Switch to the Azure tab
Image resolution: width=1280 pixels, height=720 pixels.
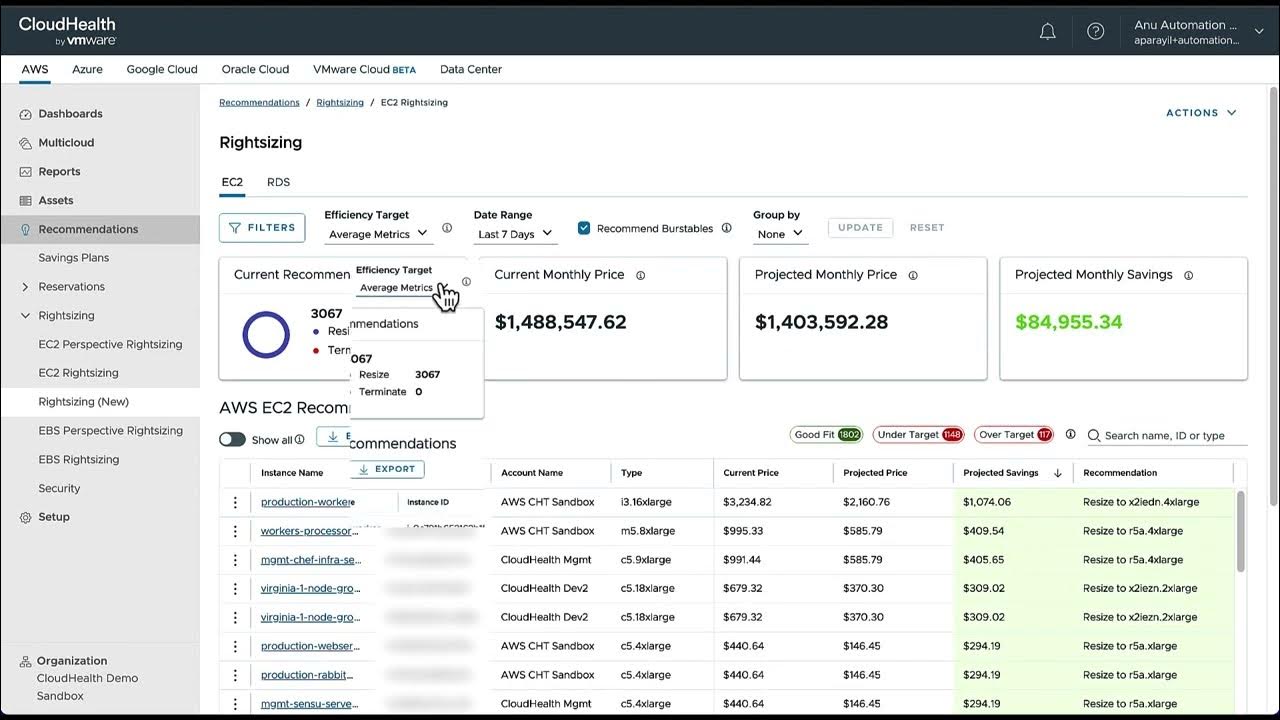click(x=87, y=69)
